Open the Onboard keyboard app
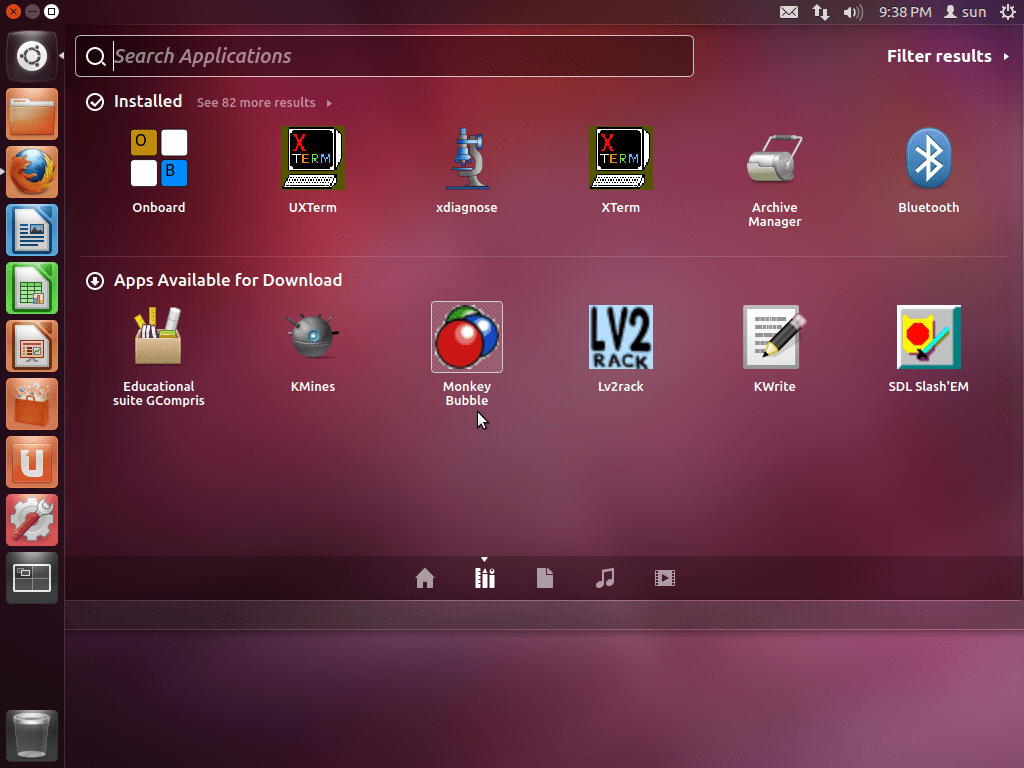This screenshot has height=768, width=1024. pos(159,159)
